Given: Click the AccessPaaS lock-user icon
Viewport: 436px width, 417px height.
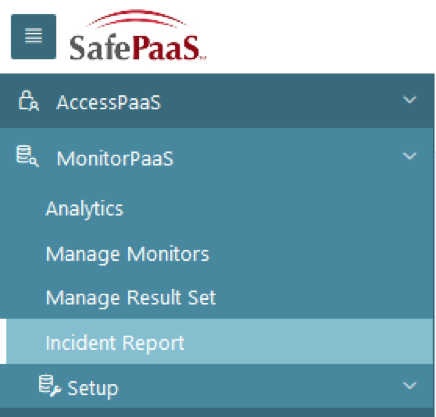Looking at the screenshot, I should pos(29,101).
